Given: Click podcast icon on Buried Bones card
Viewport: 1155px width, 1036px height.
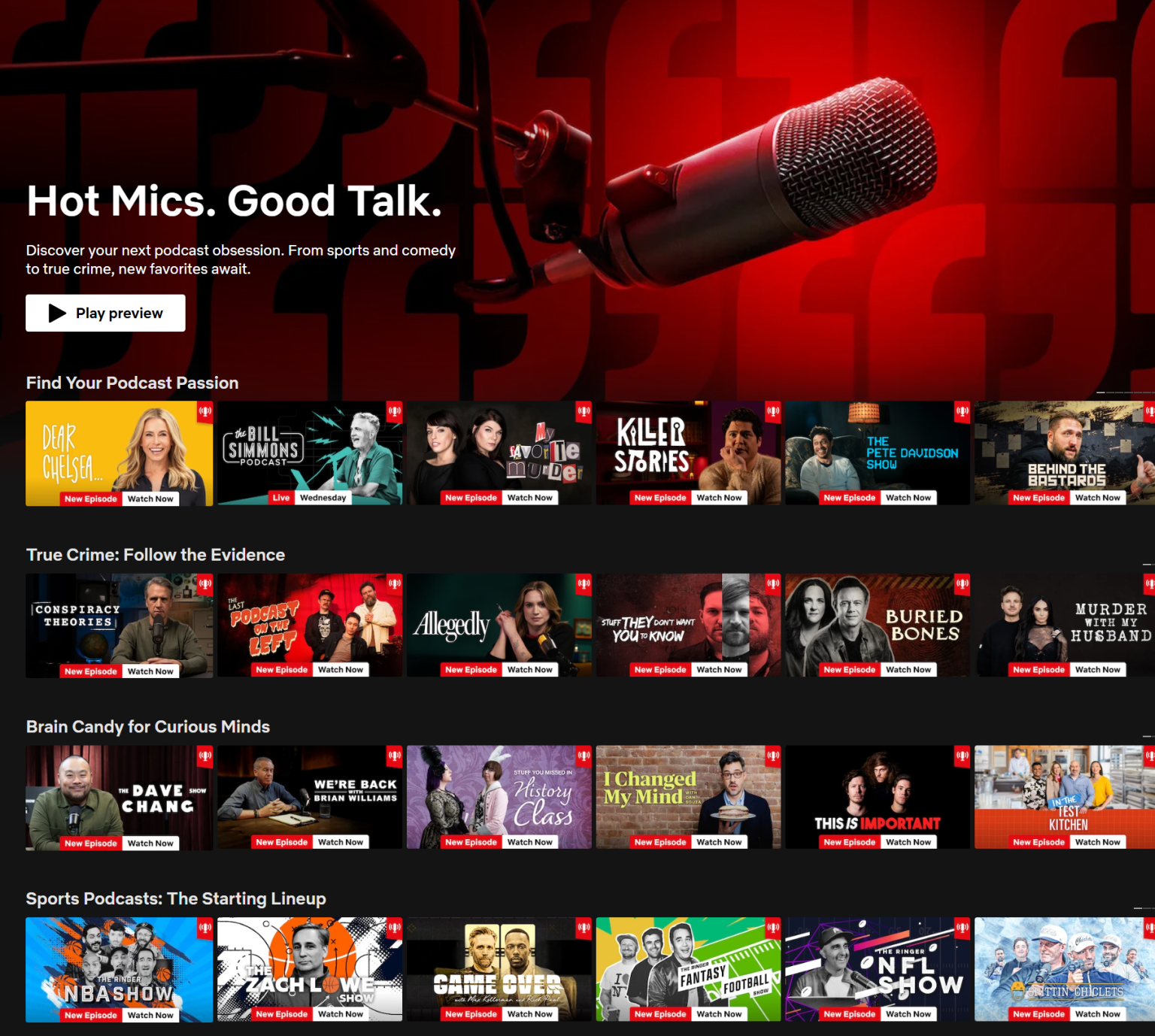Looking at the screenshot, I should pyautogui.click(x=962, y=583).
